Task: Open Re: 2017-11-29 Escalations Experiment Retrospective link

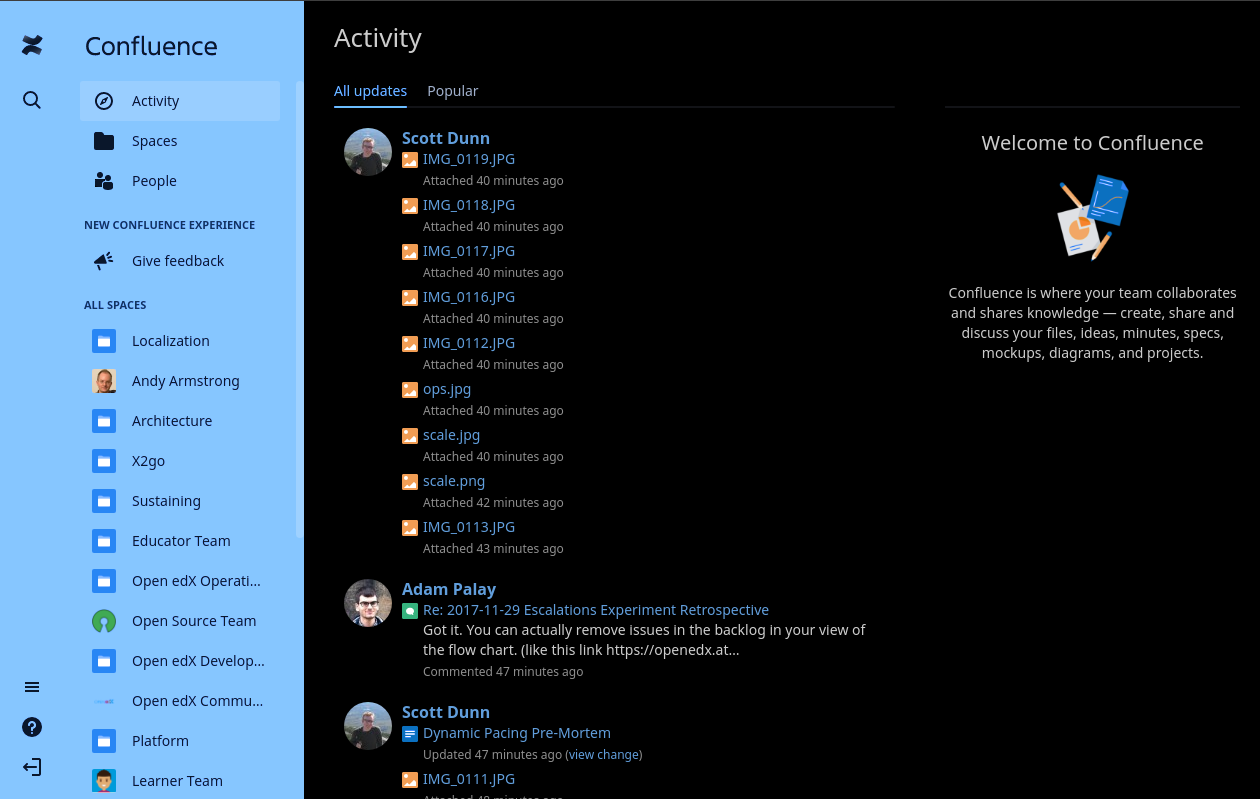Action: pyautogui.click(x=596, y=610)
